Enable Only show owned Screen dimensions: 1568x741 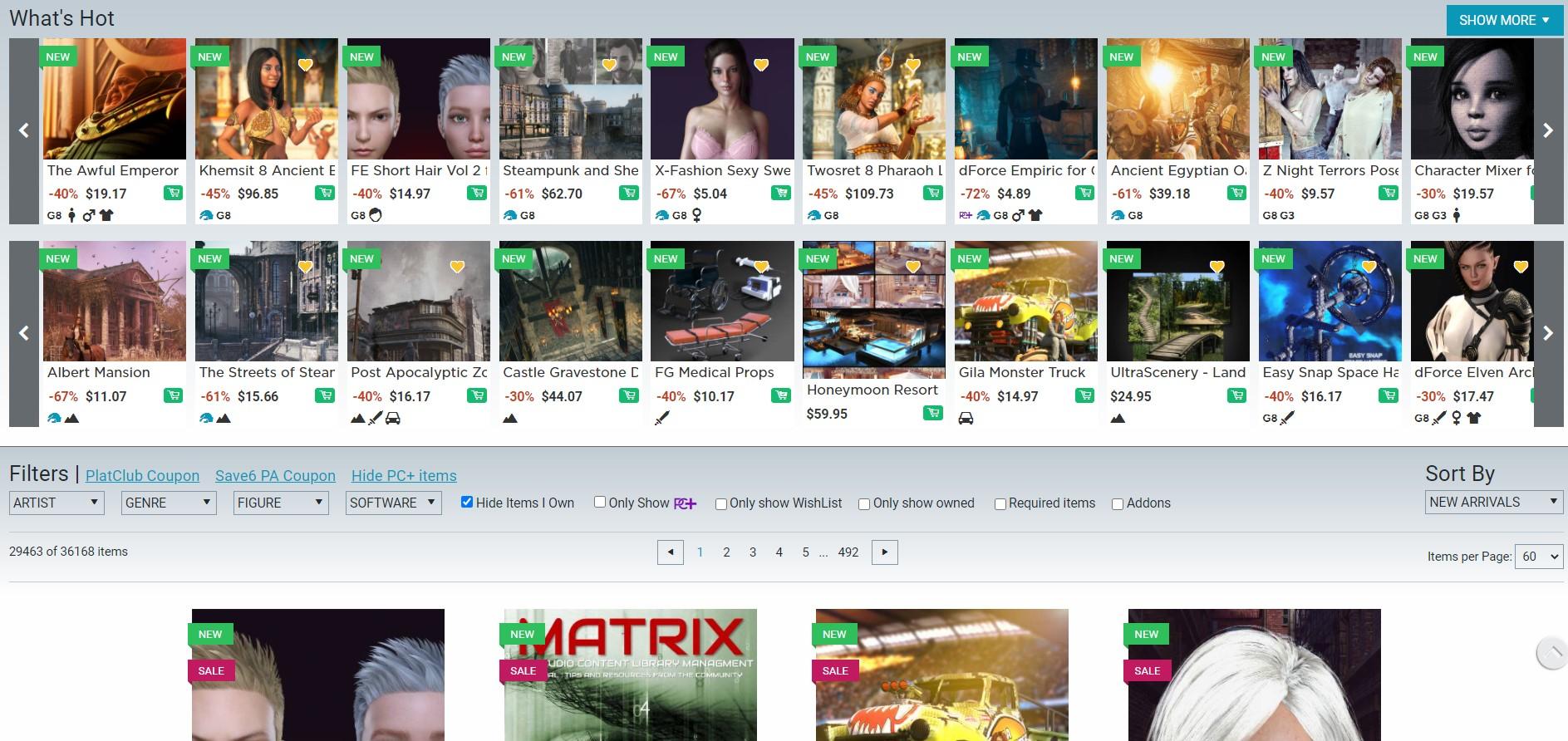[864, 503]
